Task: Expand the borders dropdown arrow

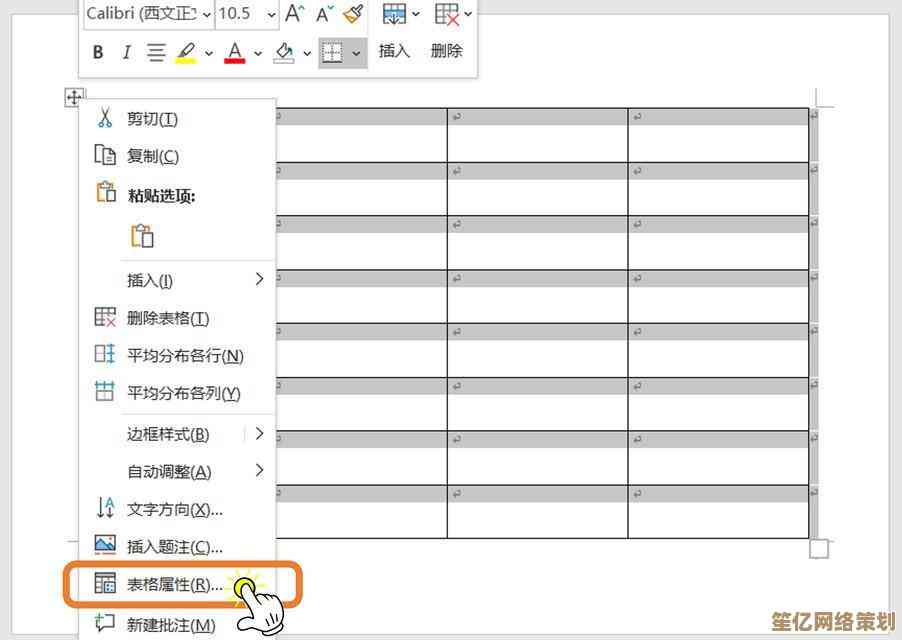Action: (356, 53)
